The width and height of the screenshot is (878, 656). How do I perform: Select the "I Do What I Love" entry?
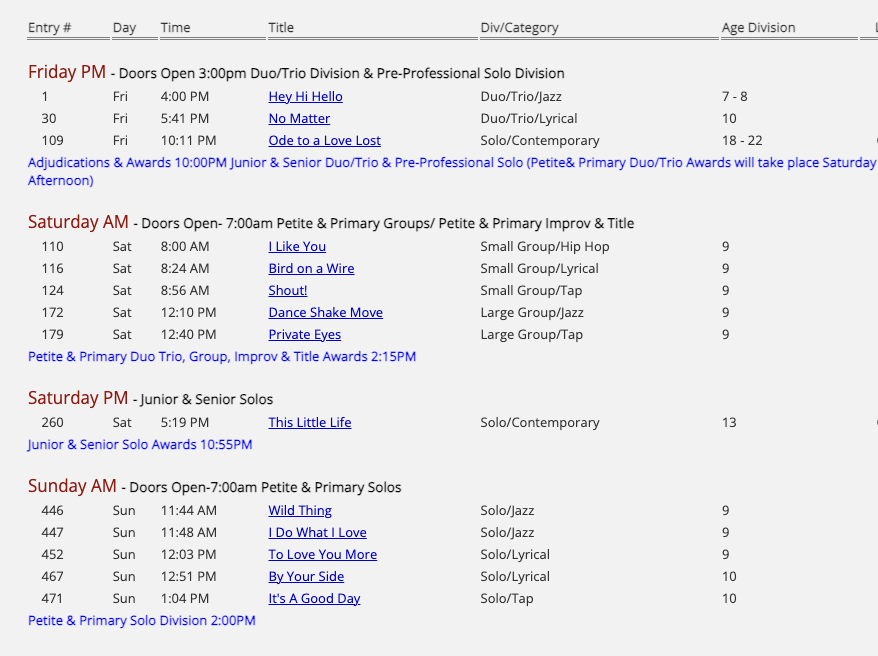pos(317,532)
